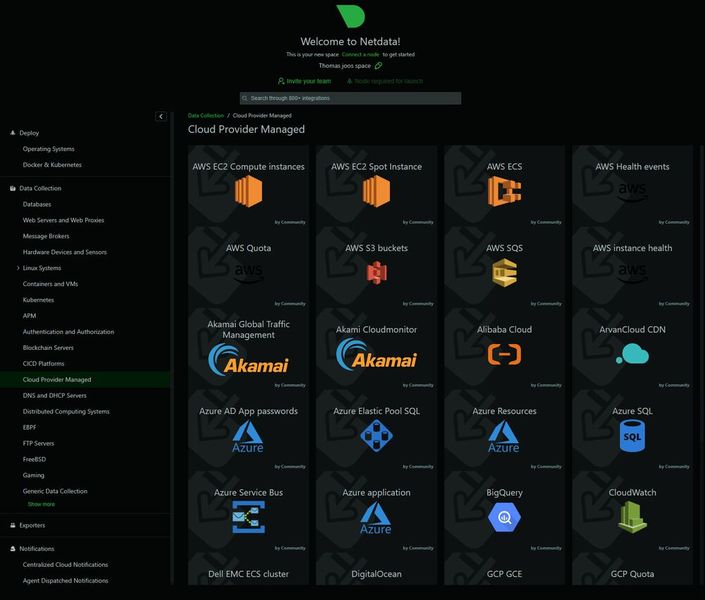Click the search integrations input field
This screenshot has height=600, width=705.
[350, 98]
